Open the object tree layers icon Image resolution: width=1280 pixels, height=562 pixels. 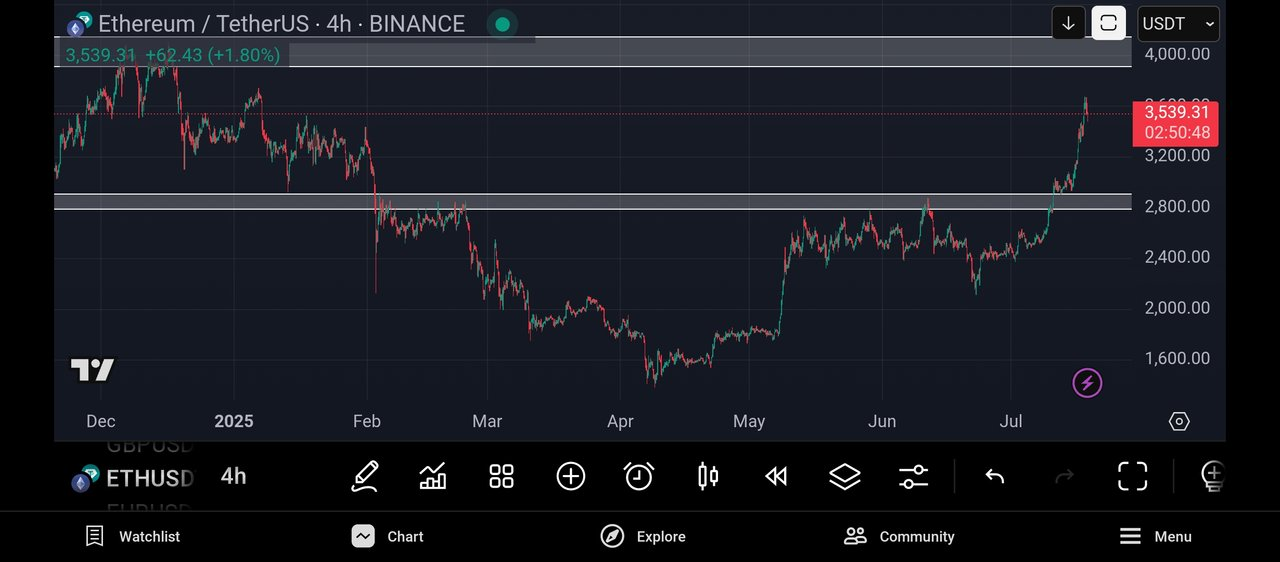click(845, 476)
